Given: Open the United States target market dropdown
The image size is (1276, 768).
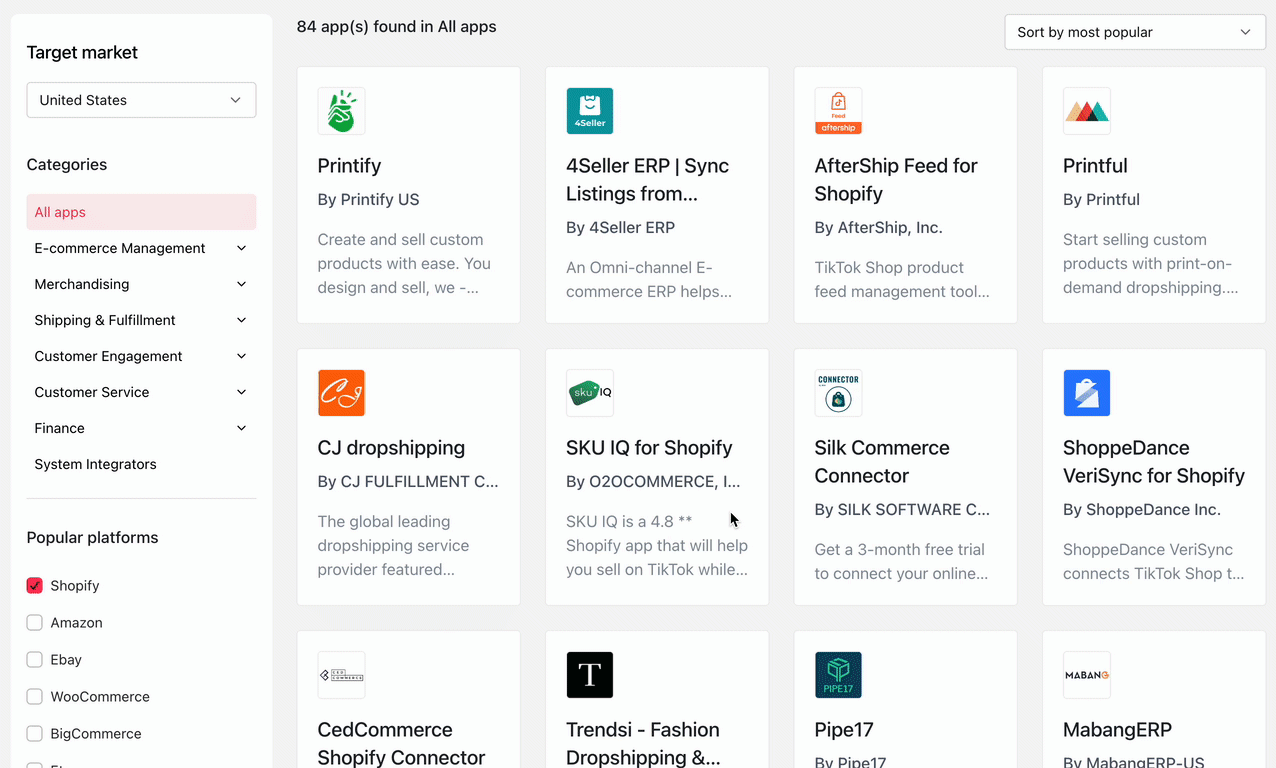Looking at the screenshot, I should (141, 100).
